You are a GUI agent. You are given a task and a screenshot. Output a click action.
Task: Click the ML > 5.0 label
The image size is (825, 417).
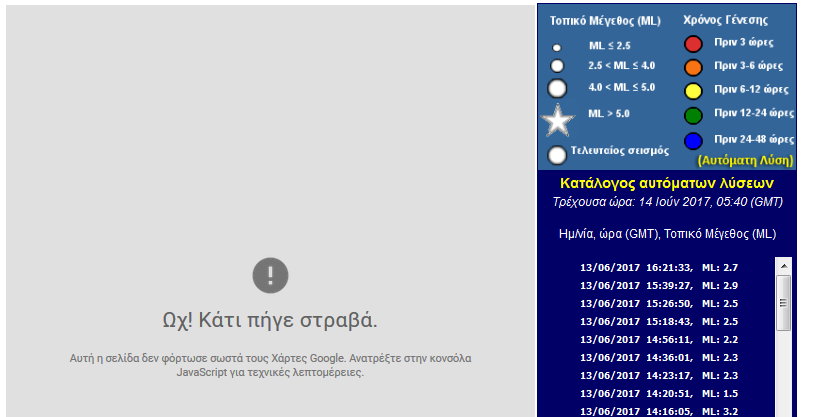click(609, 114)
